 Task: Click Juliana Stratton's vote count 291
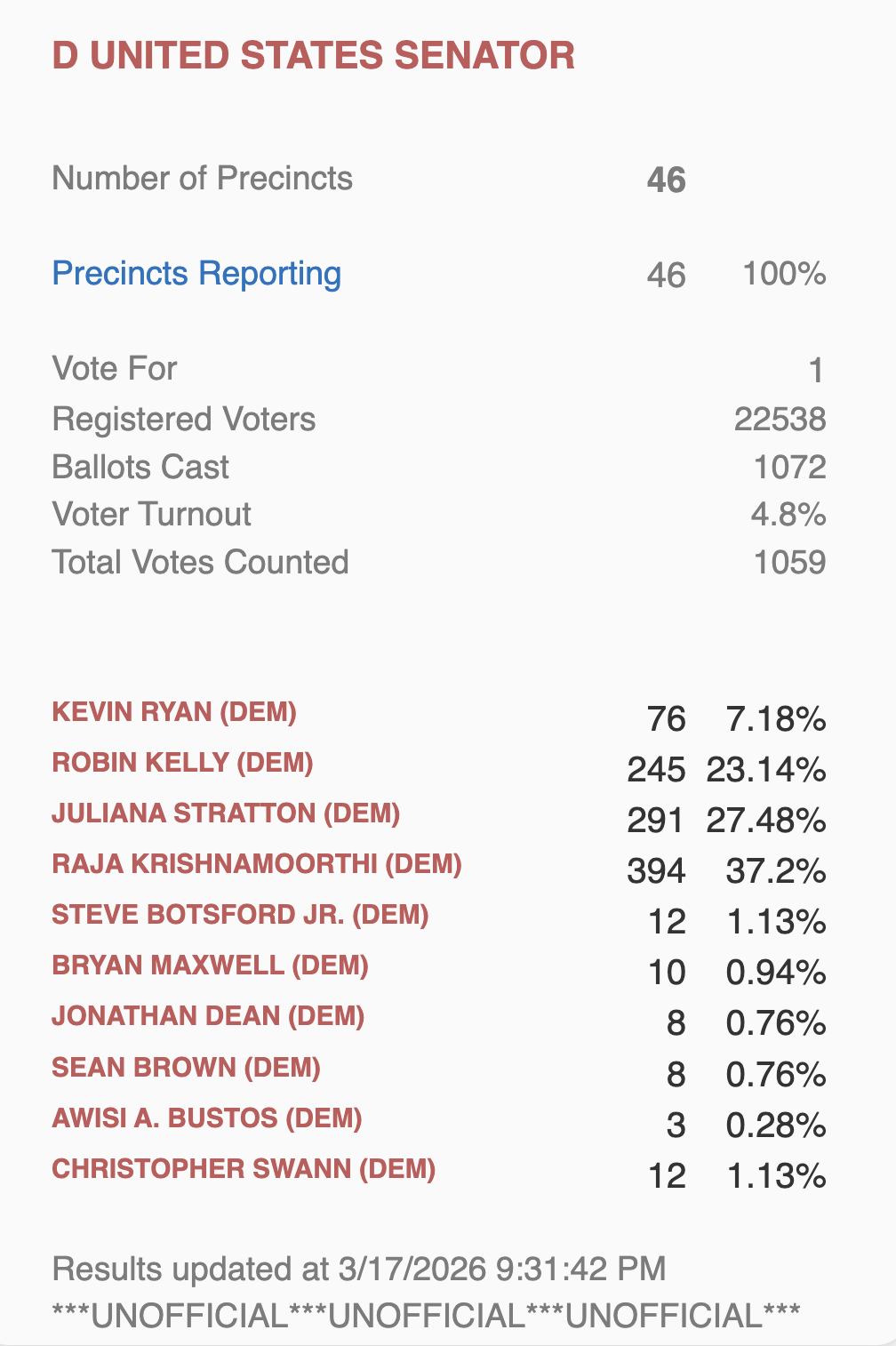[655, 821]
